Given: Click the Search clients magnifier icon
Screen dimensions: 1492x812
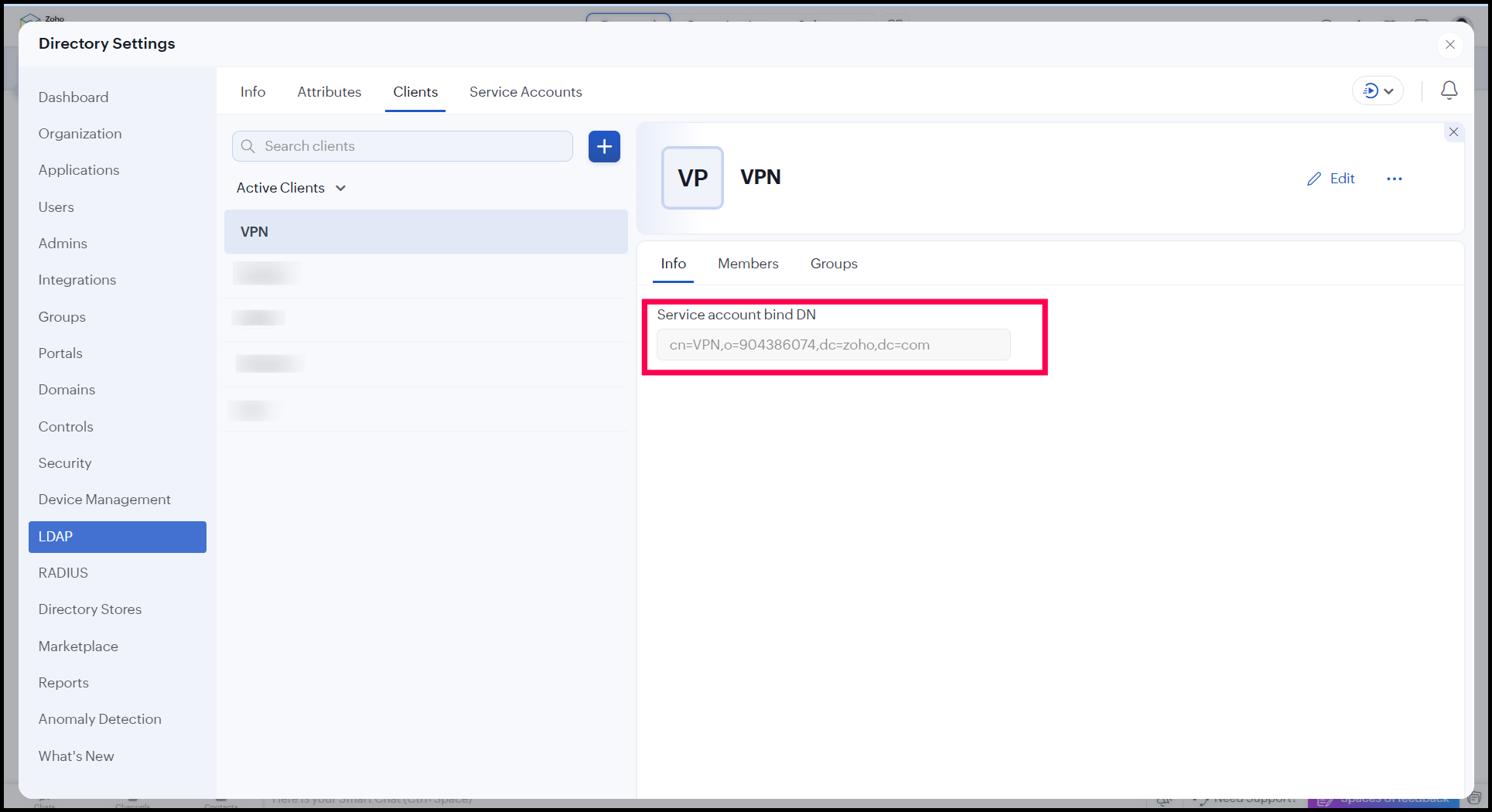Looking at the screenshot, I should coord(248,146).
